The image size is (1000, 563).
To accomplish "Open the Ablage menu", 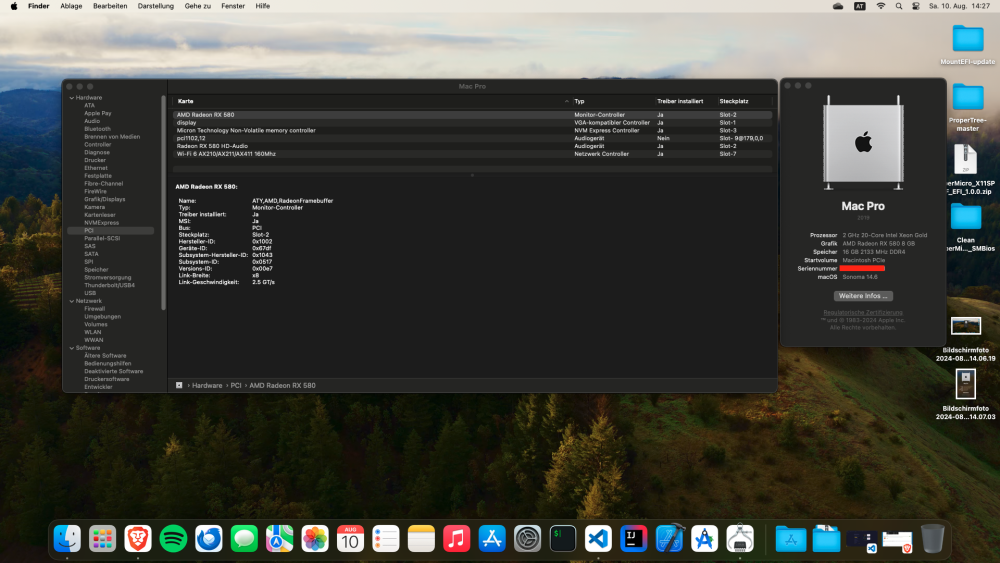I will click(71, 6).
